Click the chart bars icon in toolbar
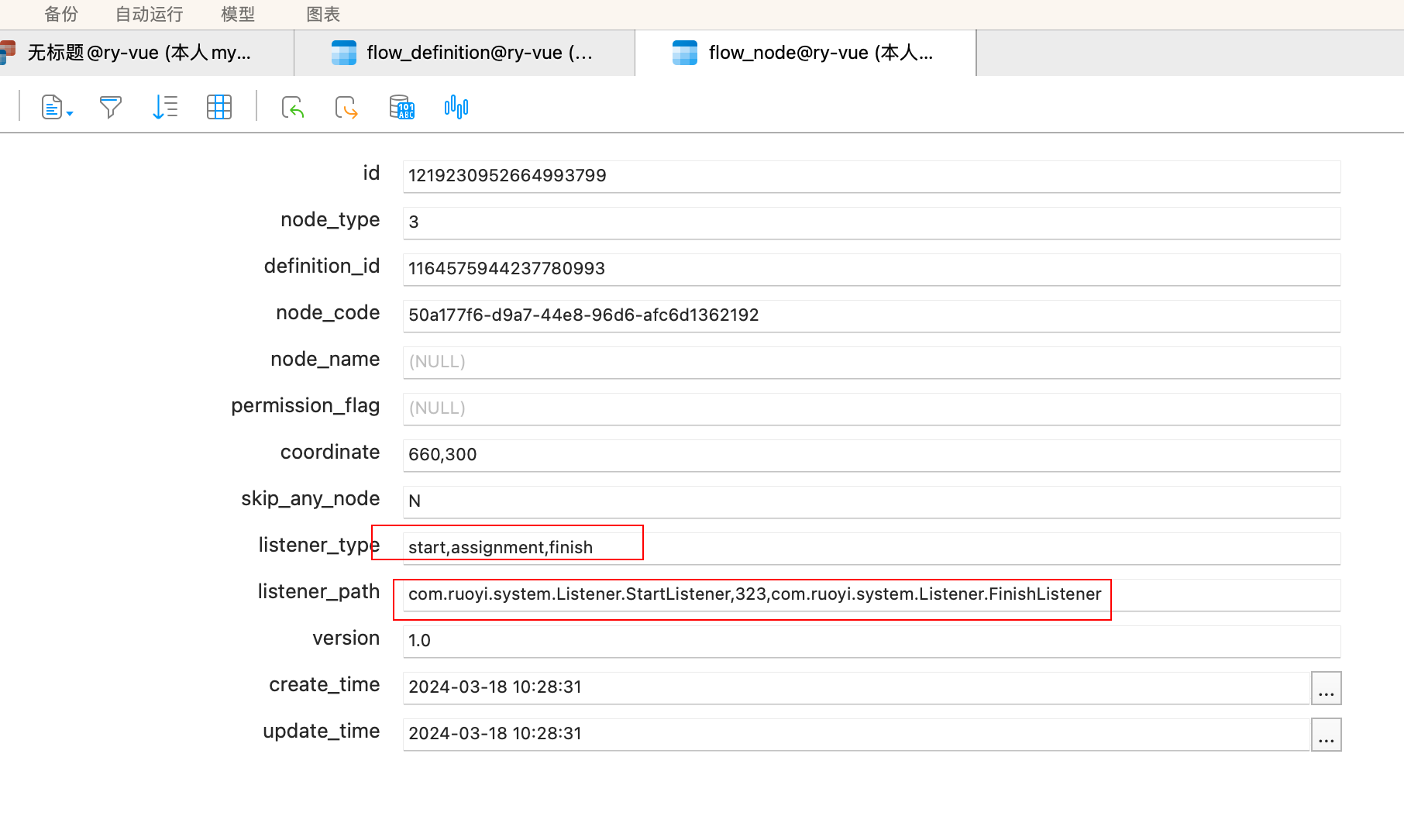Viewport: 1404px width, 840px height. point(456,107)
